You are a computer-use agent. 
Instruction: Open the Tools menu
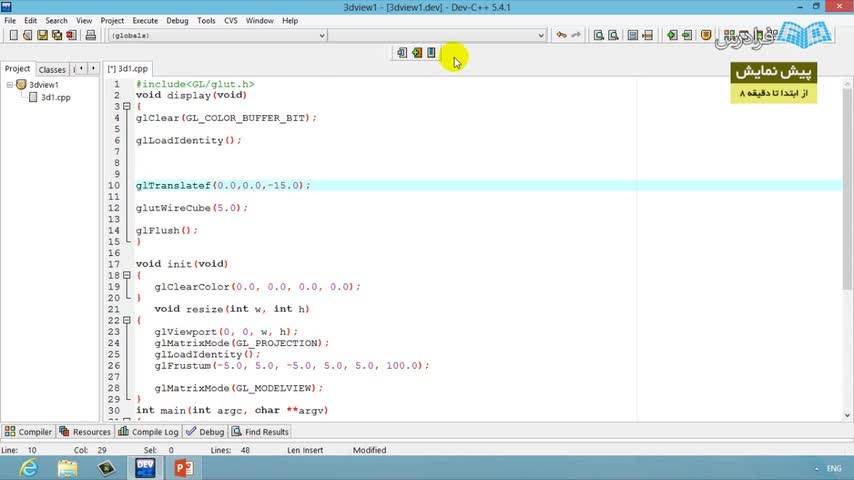[206, 21]
